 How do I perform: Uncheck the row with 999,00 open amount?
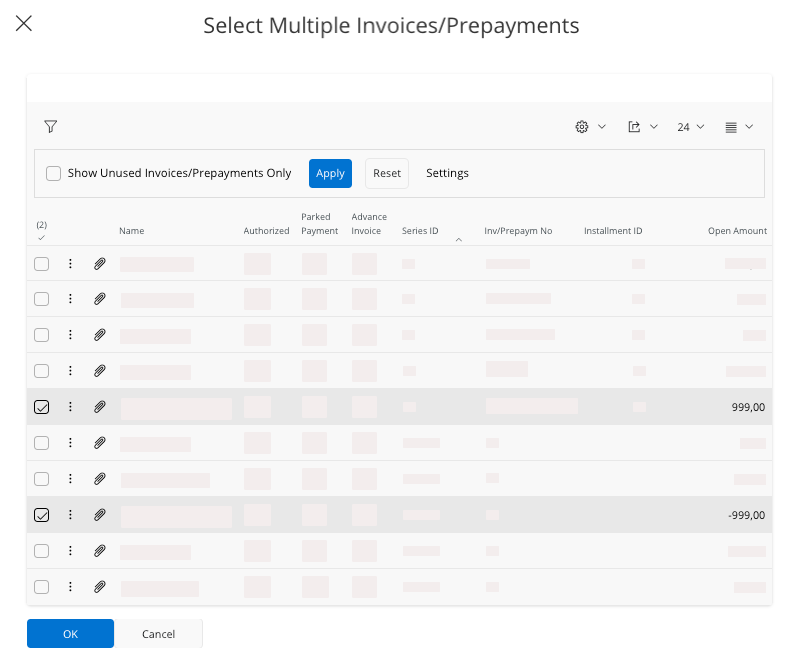[41, 407]
